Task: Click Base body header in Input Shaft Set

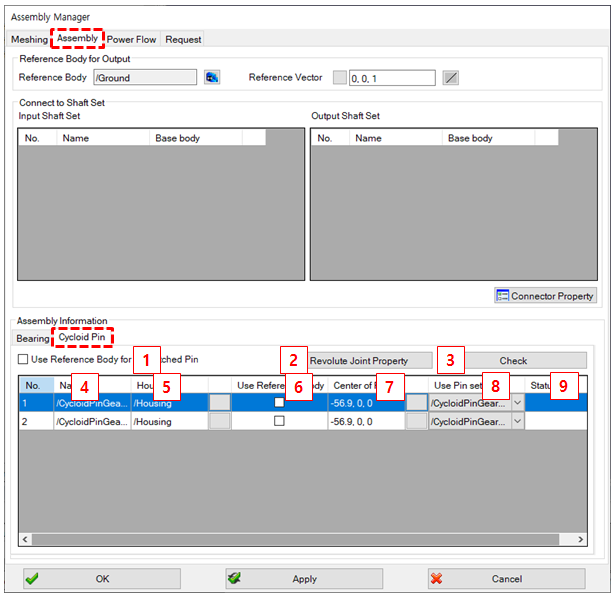Action: [196, 138]
